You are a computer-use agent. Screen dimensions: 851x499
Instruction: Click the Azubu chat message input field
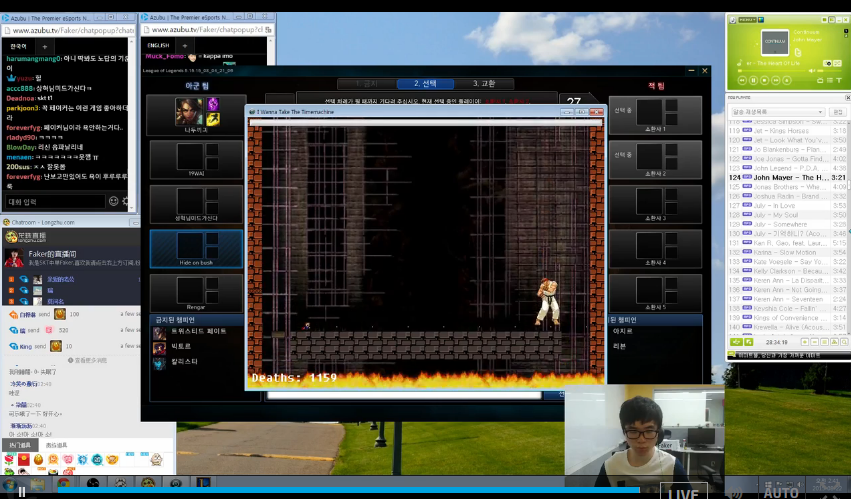click(54, 201)
